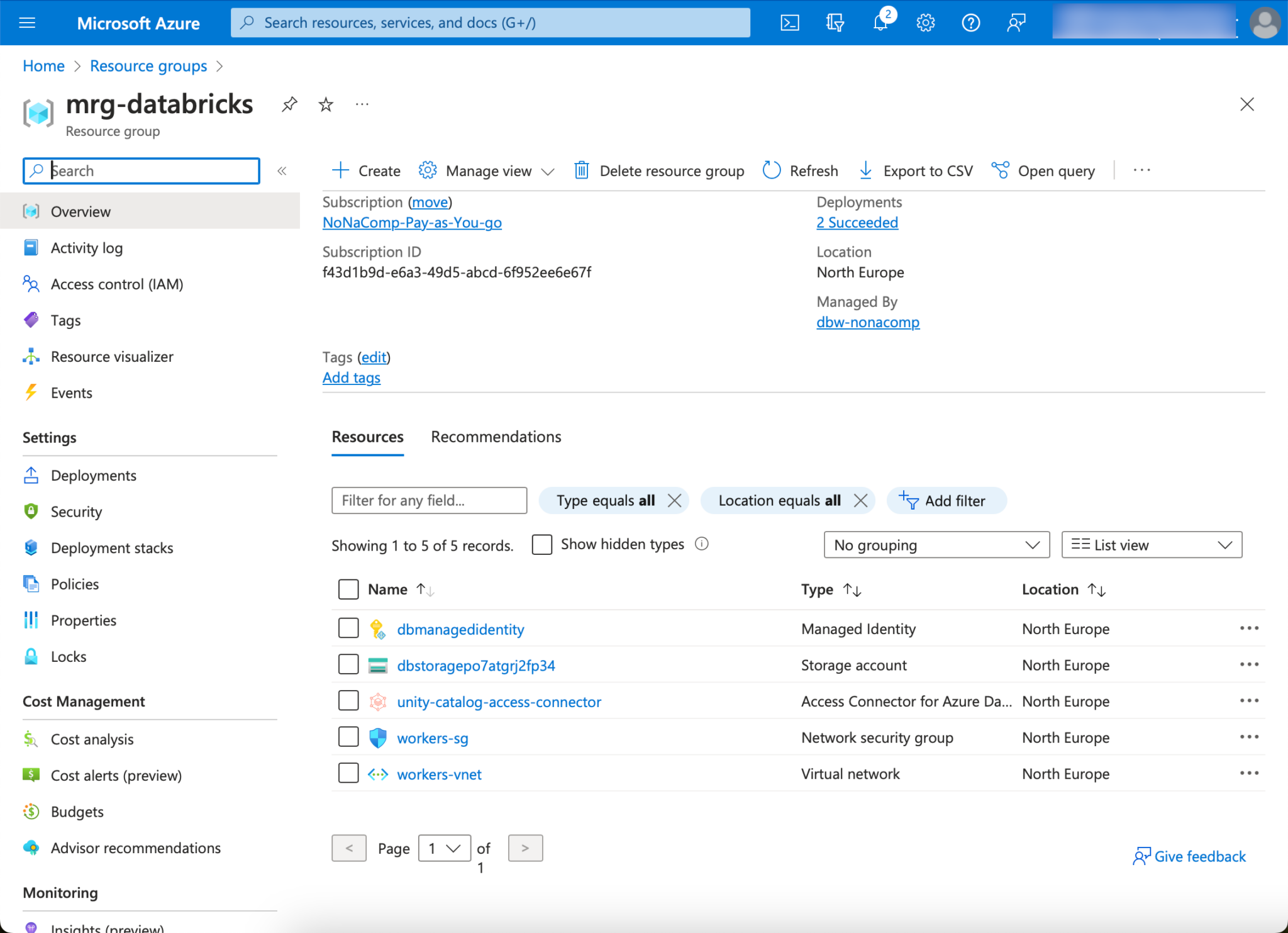
Task: Enable the Show hidden types checkbox
Action: [541, 544]
